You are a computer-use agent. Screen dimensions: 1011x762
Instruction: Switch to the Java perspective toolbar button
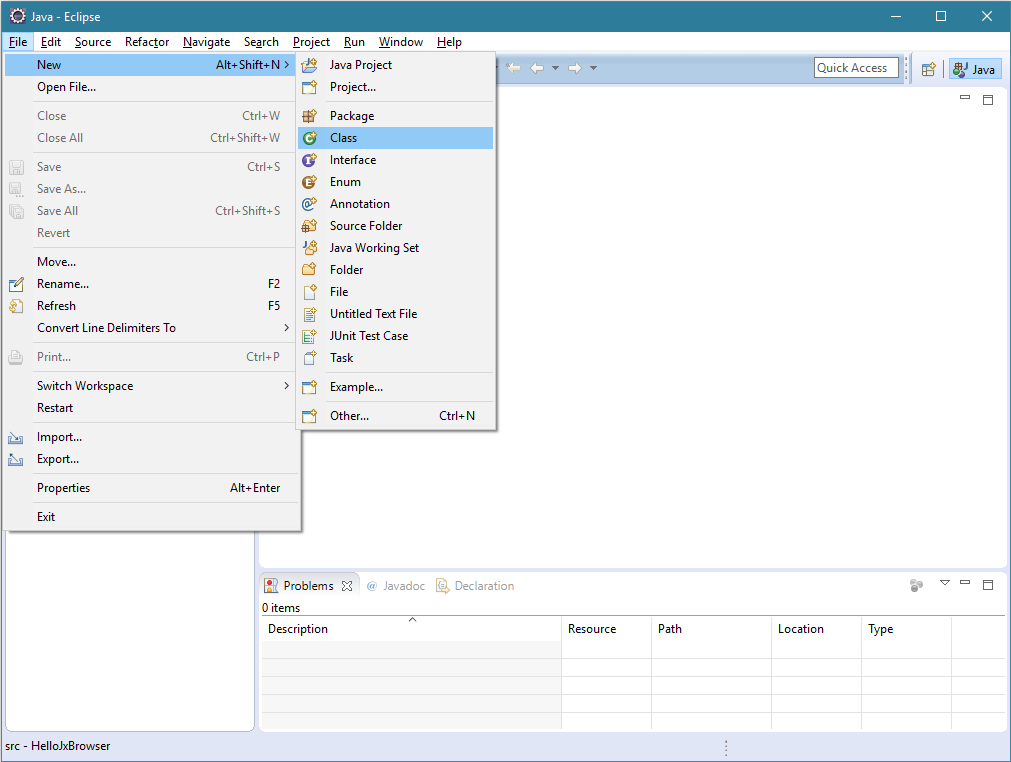pos(974,68)
